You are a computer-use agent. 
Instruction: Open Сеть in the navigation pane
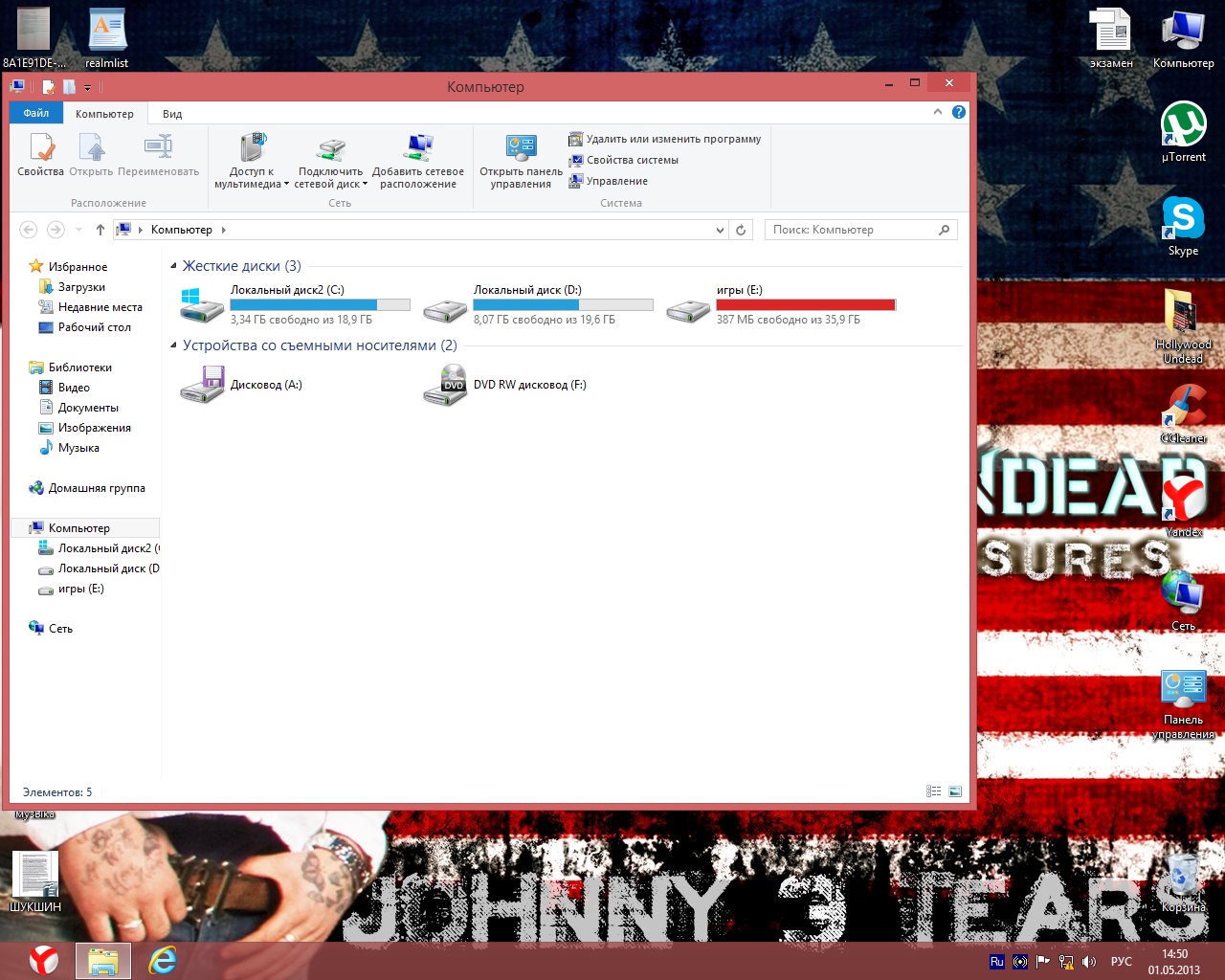point(51,629)
